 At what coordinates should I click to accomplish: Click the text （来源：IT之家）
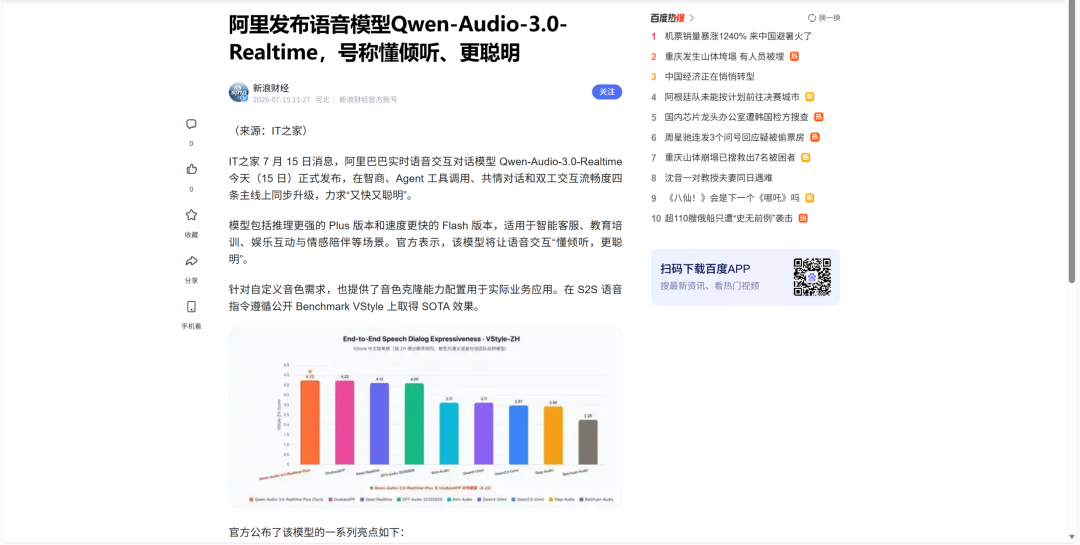click(271, 131)
